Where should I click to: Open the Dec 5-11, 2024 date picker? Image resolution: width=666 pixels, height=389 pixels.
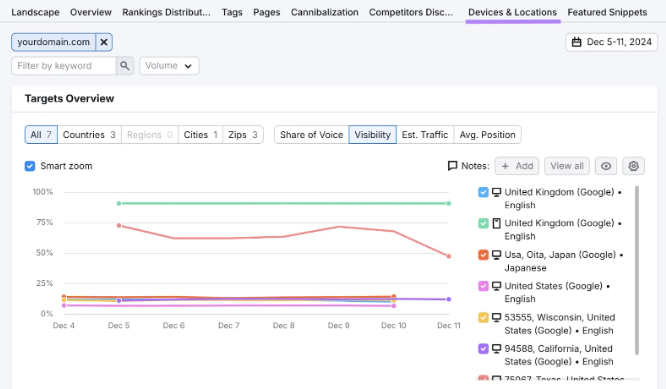point(612,42)
